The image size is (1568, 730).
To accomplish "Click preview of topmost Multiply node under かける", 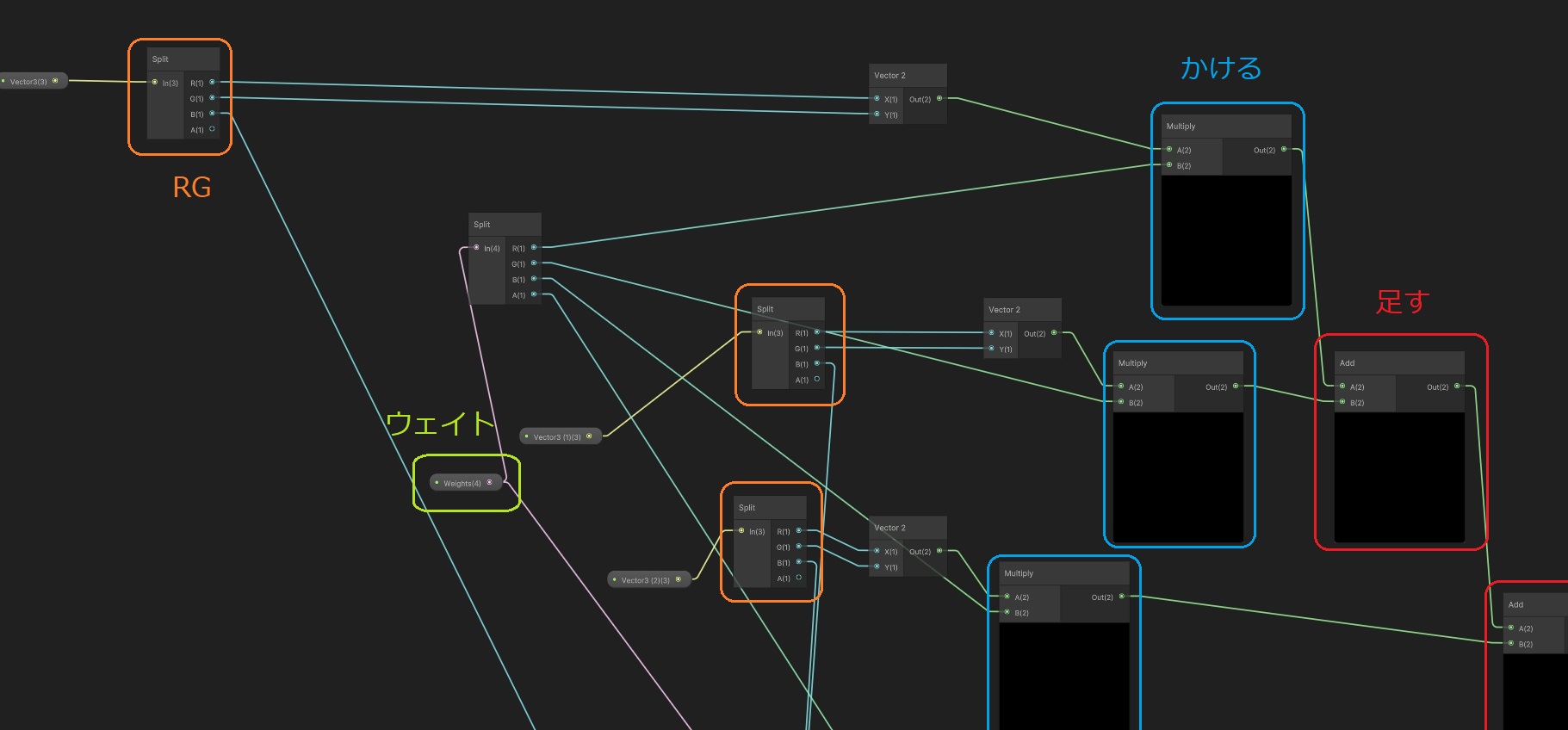I will (x=1226, y=239).
